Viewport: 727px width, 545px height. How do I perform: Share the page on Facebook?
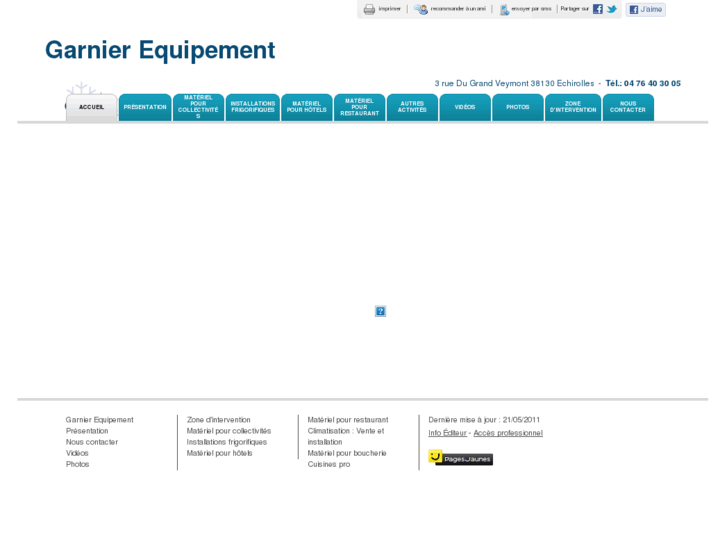(598, 9)
